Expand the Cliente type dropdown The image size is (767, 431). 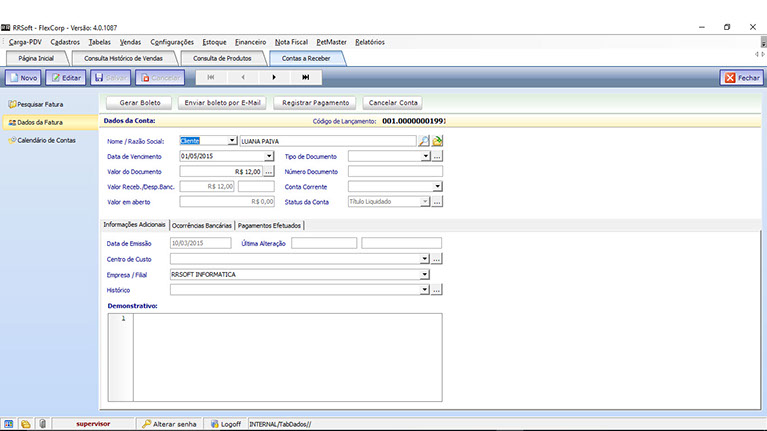tap(232, 141)
